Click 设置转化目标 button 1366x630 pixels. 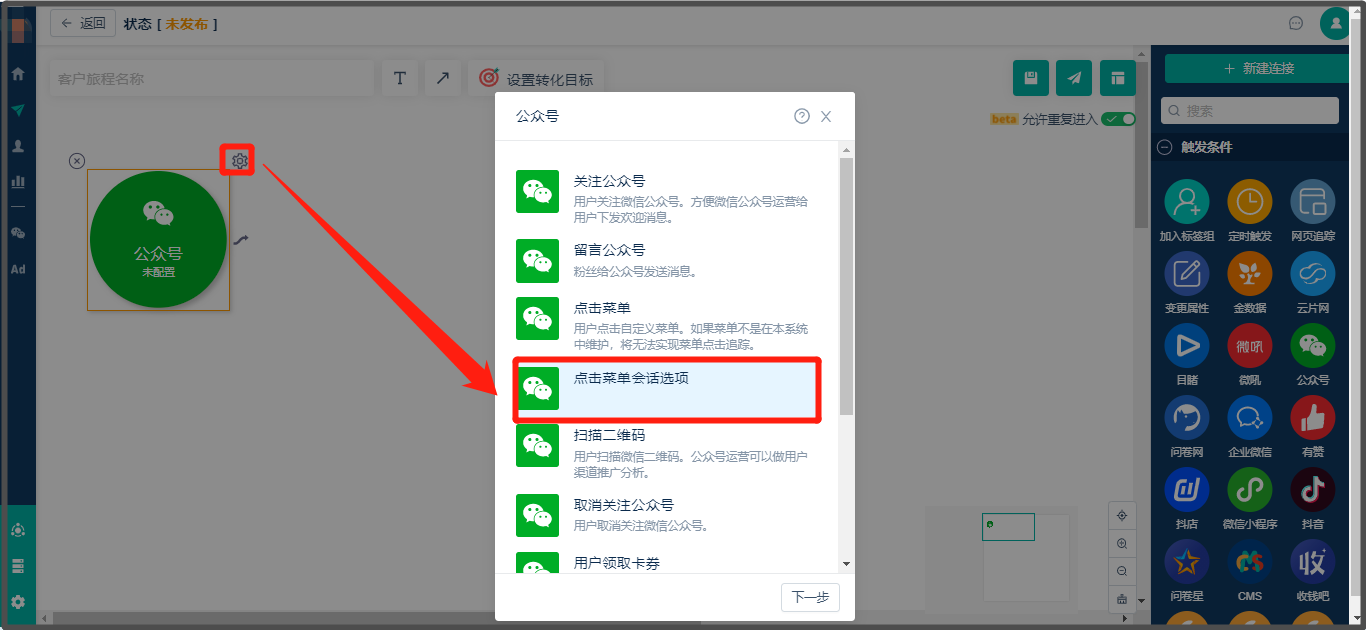click(536, 78)
